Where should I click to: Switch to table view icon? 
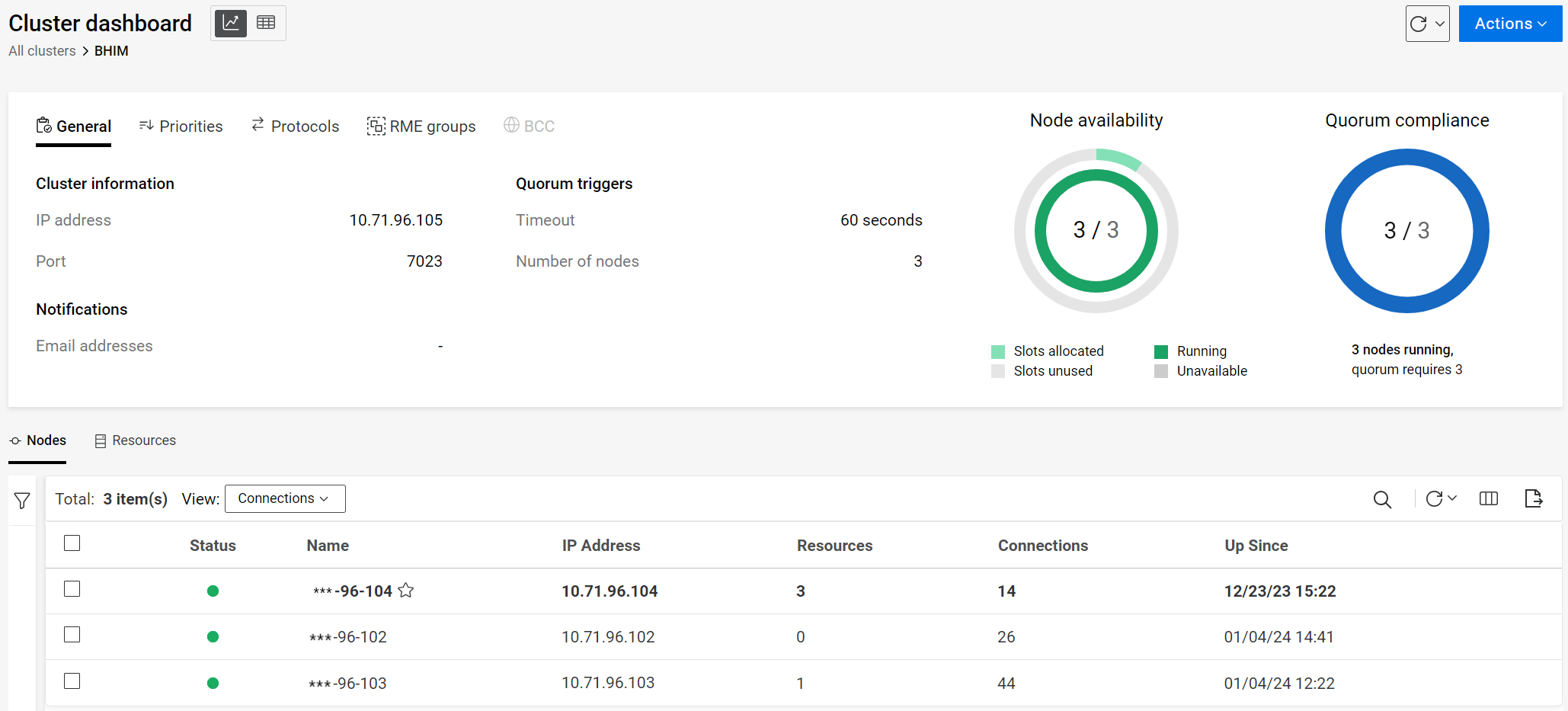click(x=266, y=23)
